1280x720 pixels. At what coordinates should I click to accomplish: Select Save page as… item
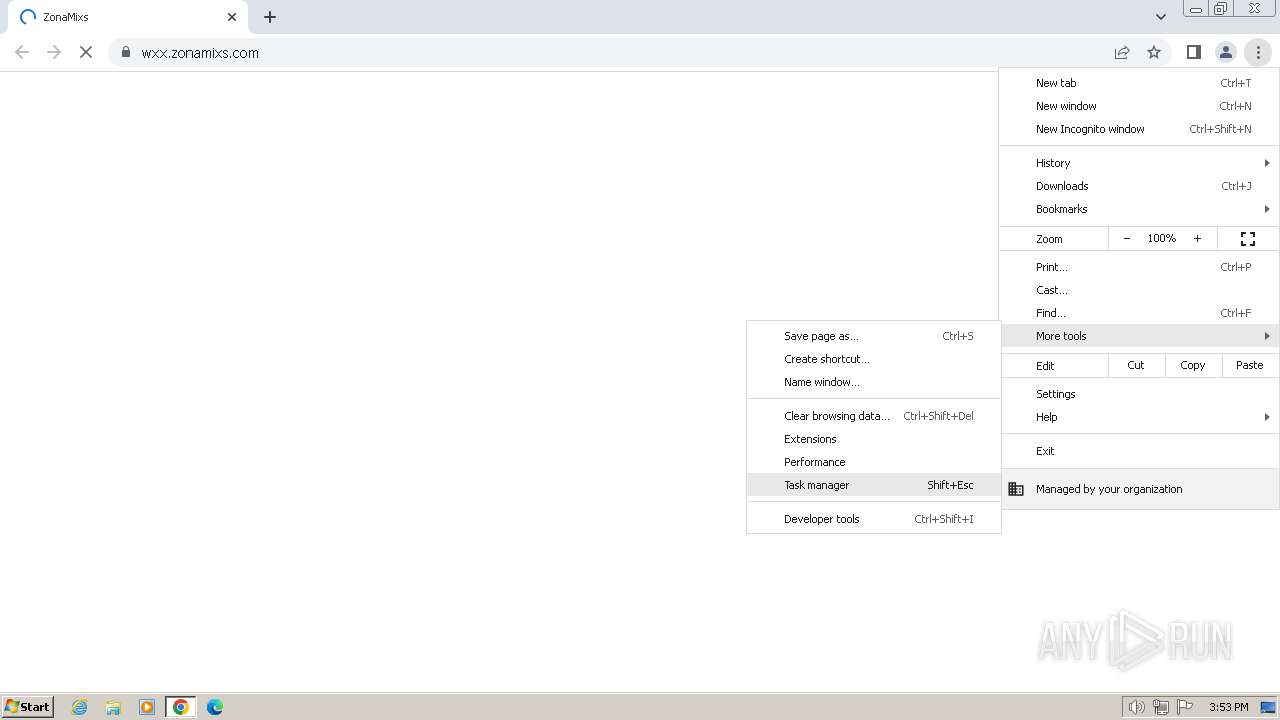click(873, 336)
